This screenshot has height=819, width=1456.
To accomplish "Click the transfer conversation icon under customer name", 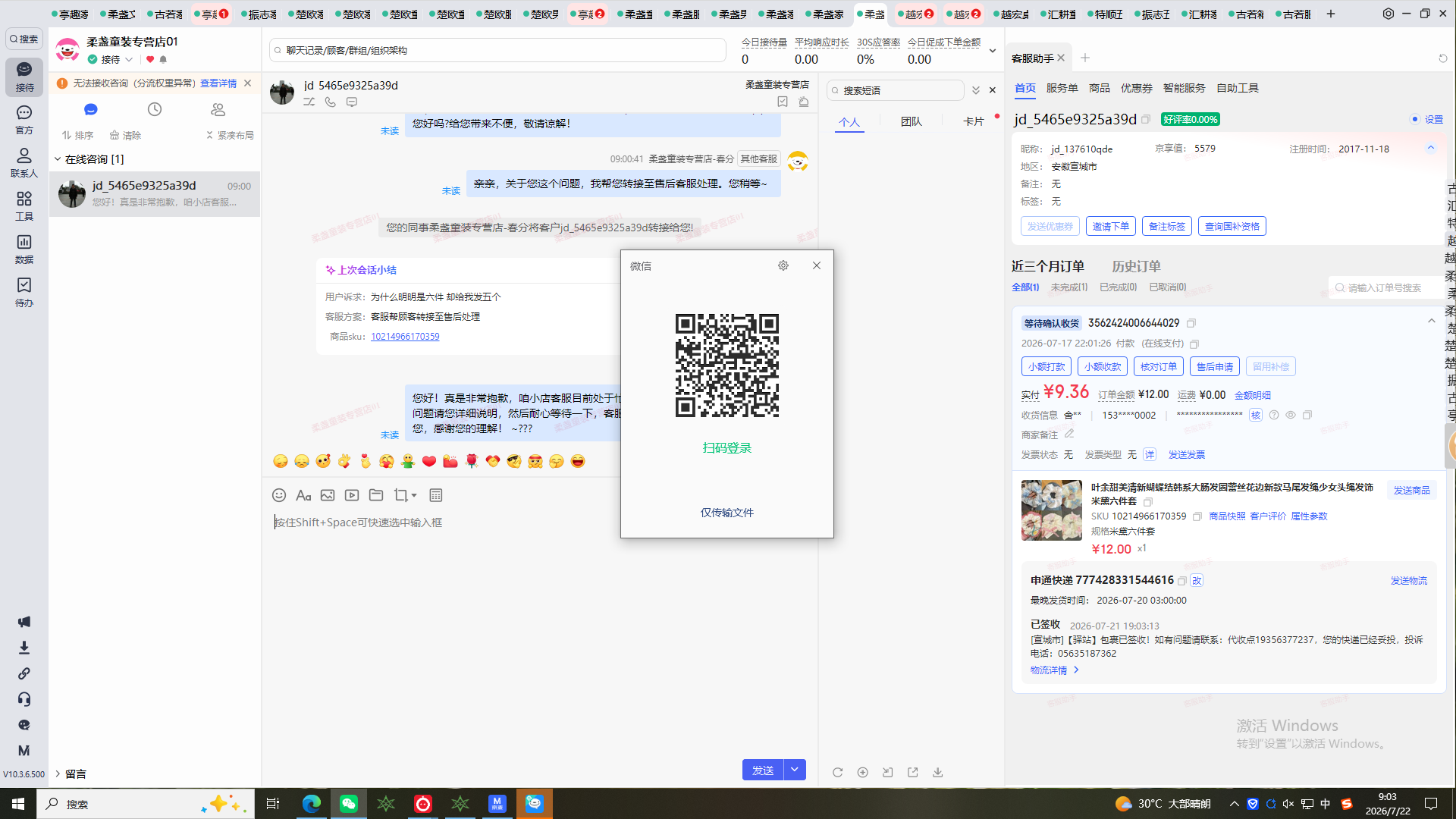I will click(x=309, y=102).
